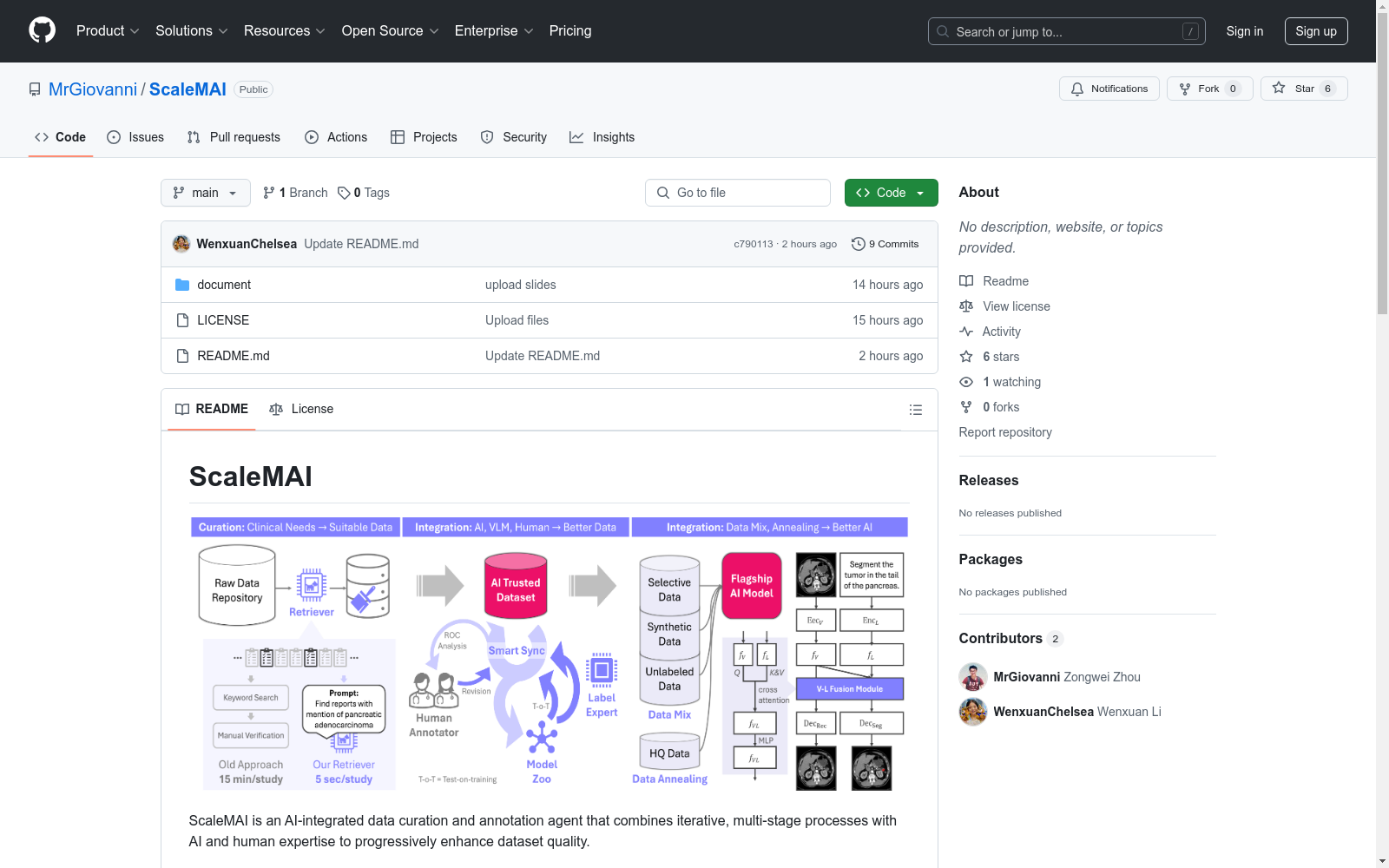This screenshot has width=1389, height=868.
Task: Expand the Product menu
Action: coord(108,30)
